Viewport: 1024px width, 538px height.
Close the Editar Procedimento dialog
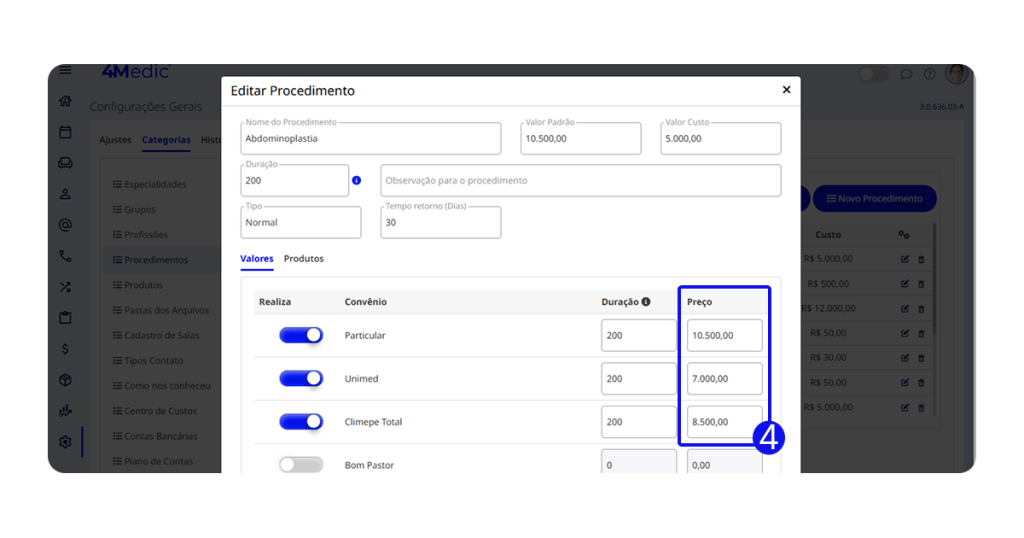pyautogui.click(x=786, y=90)
